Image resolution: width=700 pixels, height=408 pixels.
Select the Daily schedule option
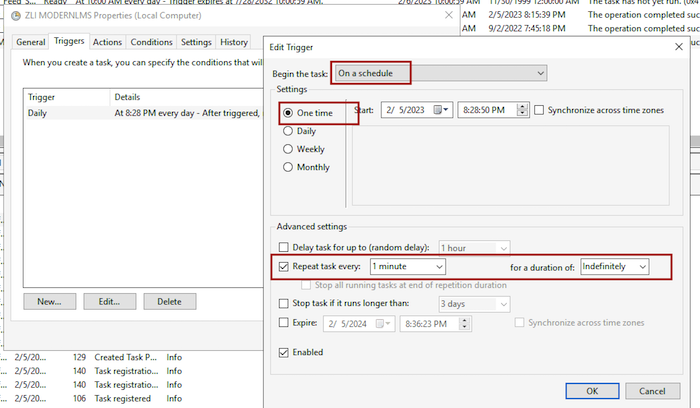point(288,131)
